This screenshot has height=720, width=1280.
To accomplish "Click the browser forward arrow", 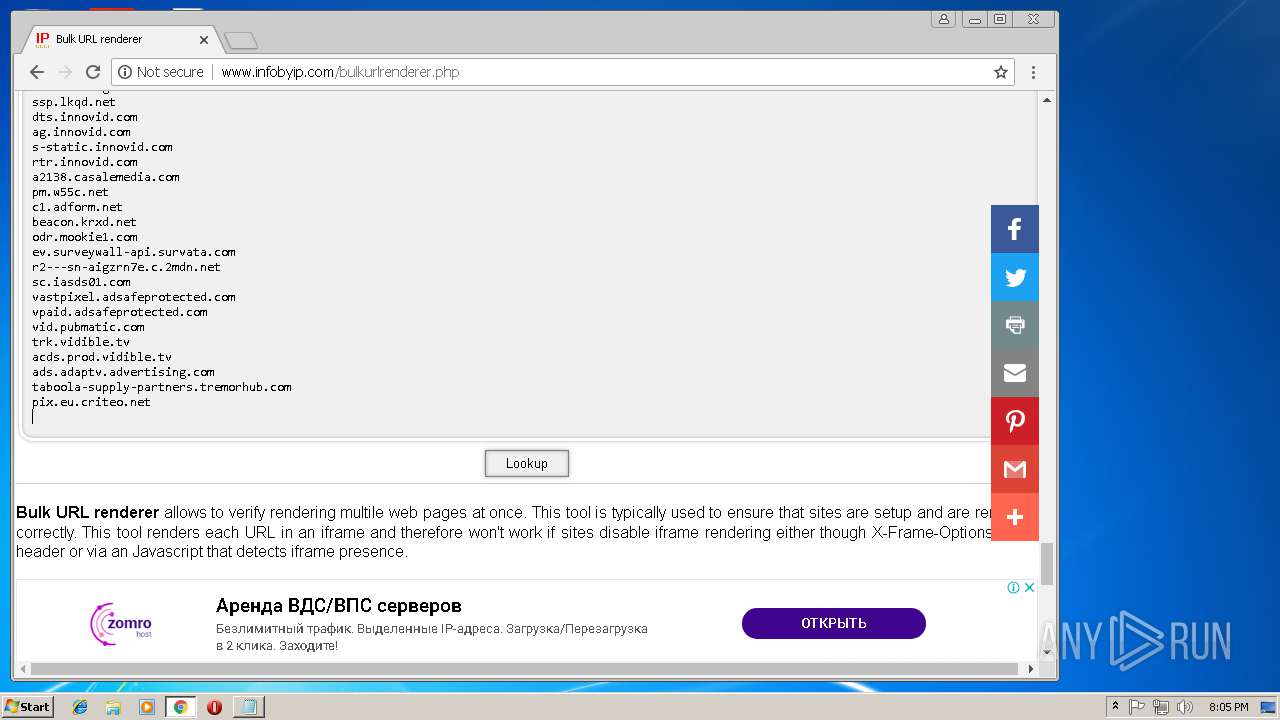I will click(65, 72).
